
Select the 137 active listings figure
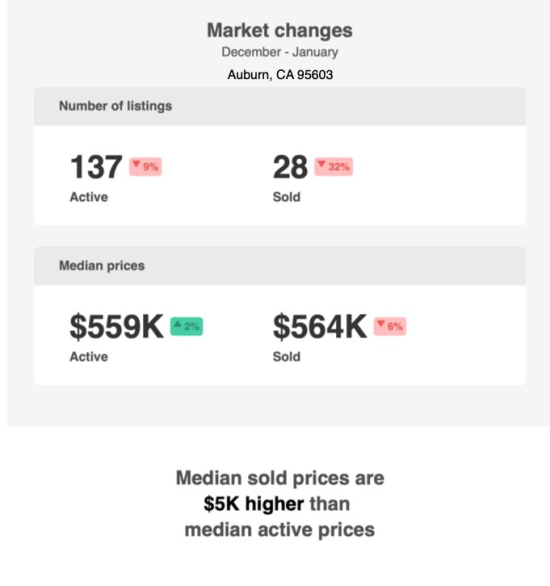(x=96, y=167)
